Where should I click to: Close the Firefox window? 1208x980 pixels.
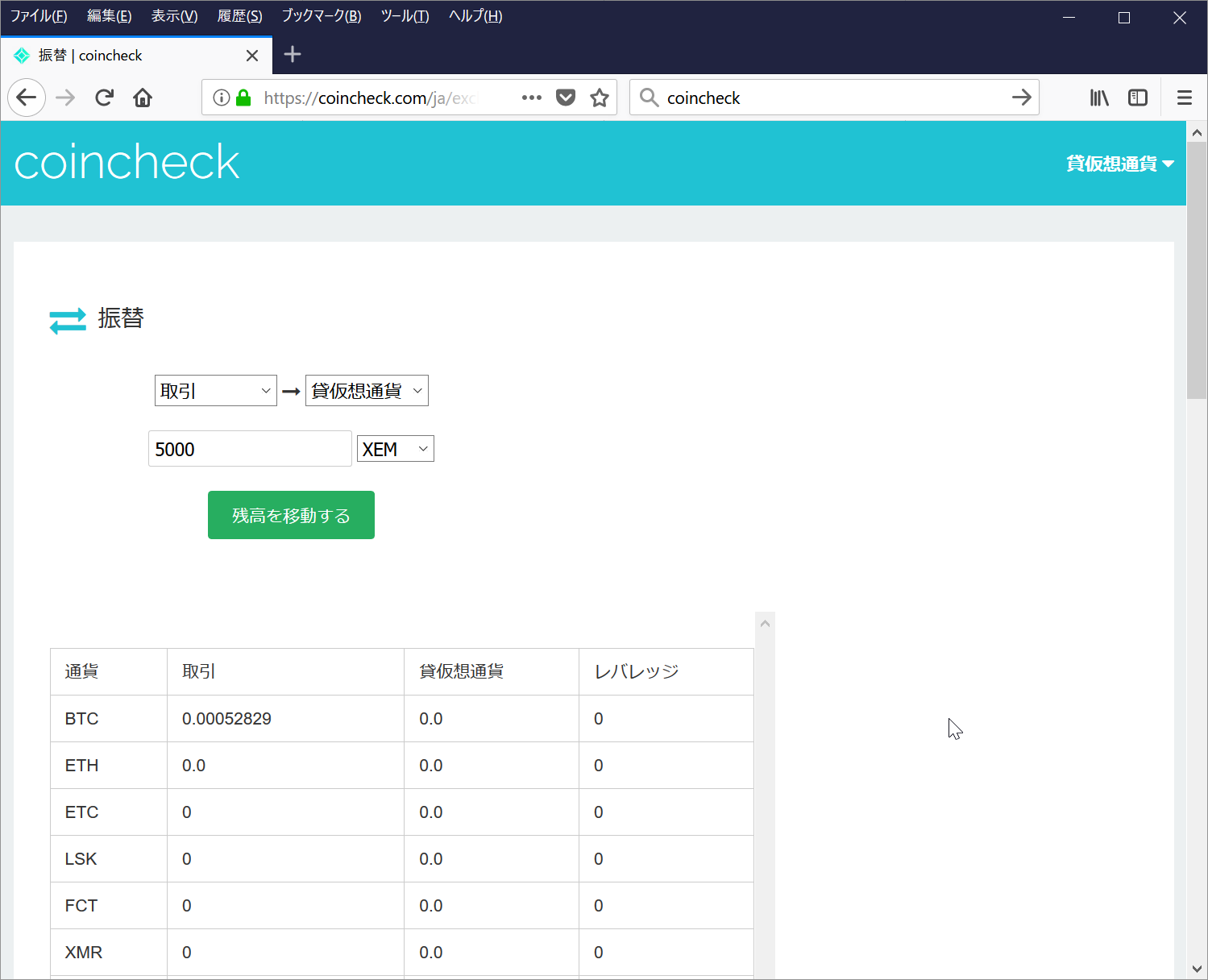(1180, 18)
